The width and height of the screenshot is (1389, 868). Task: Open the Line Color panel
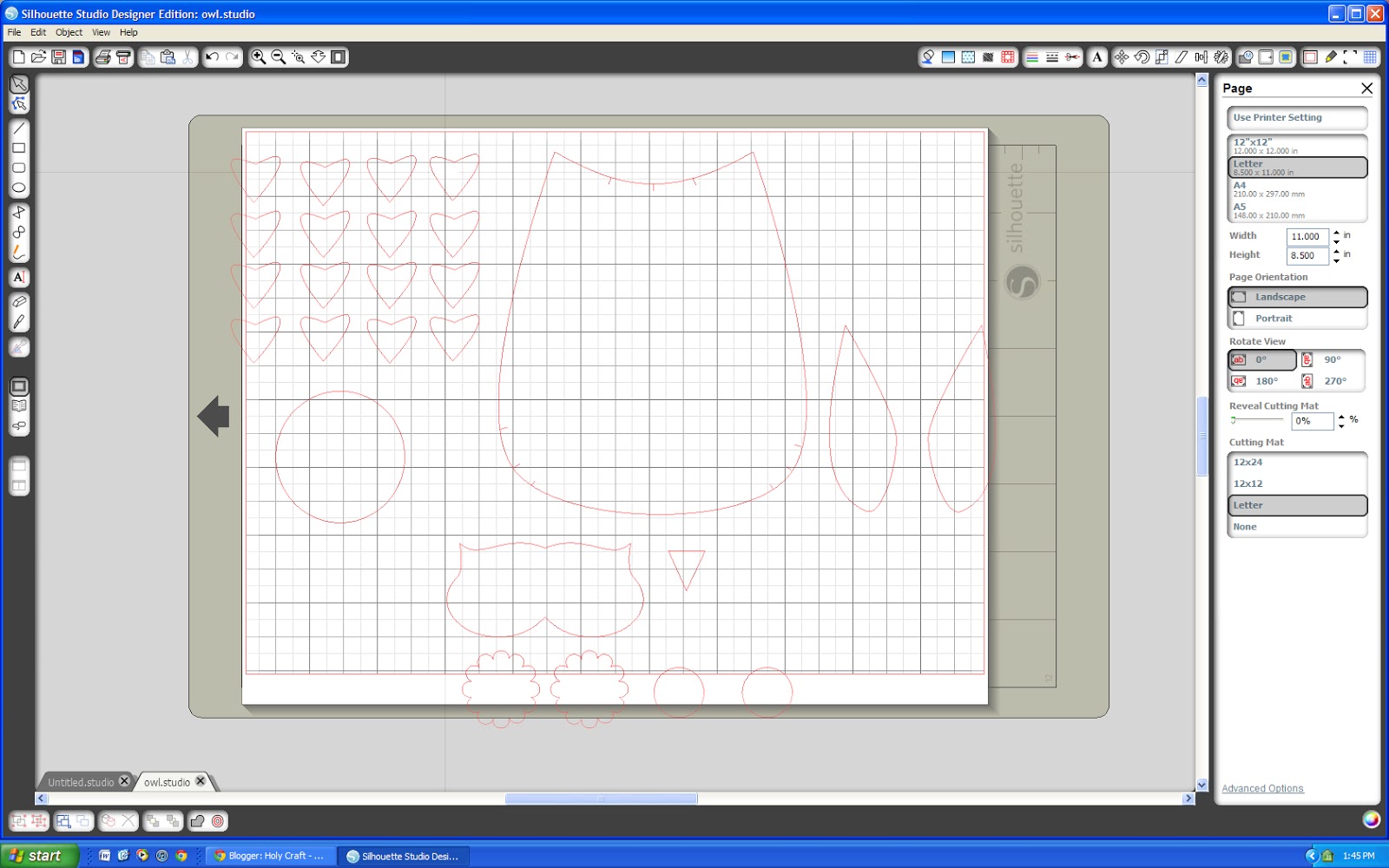[x=1032, y=57]
